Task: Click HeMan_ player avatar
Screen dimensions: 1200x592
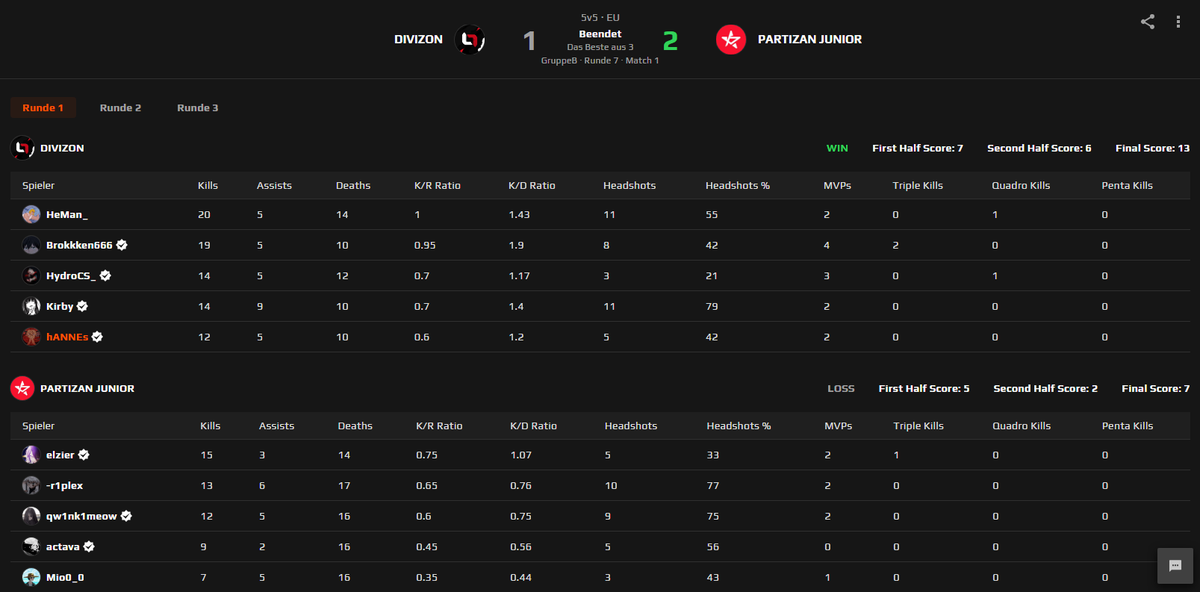Action: [31, 215]
